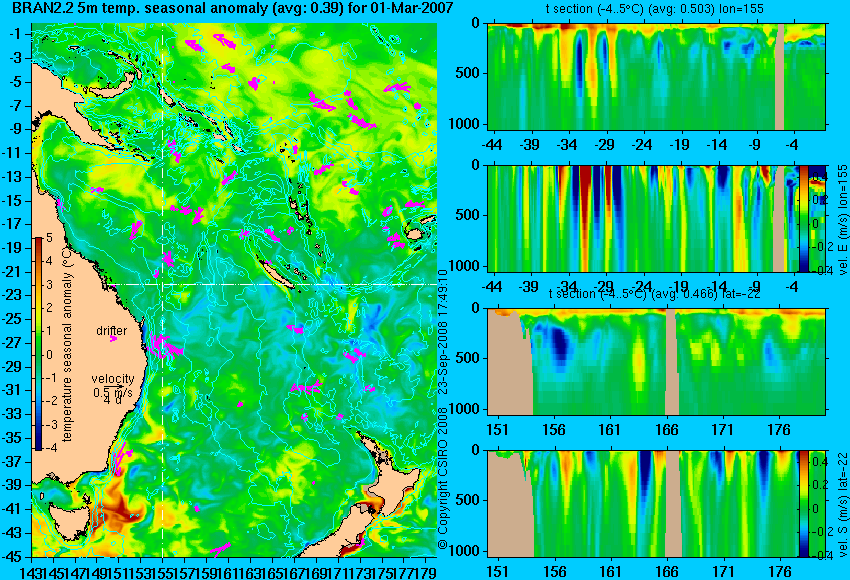Select the 'velocity' legend label
This screenshot has width=850, height=580.
click(113, 379)
